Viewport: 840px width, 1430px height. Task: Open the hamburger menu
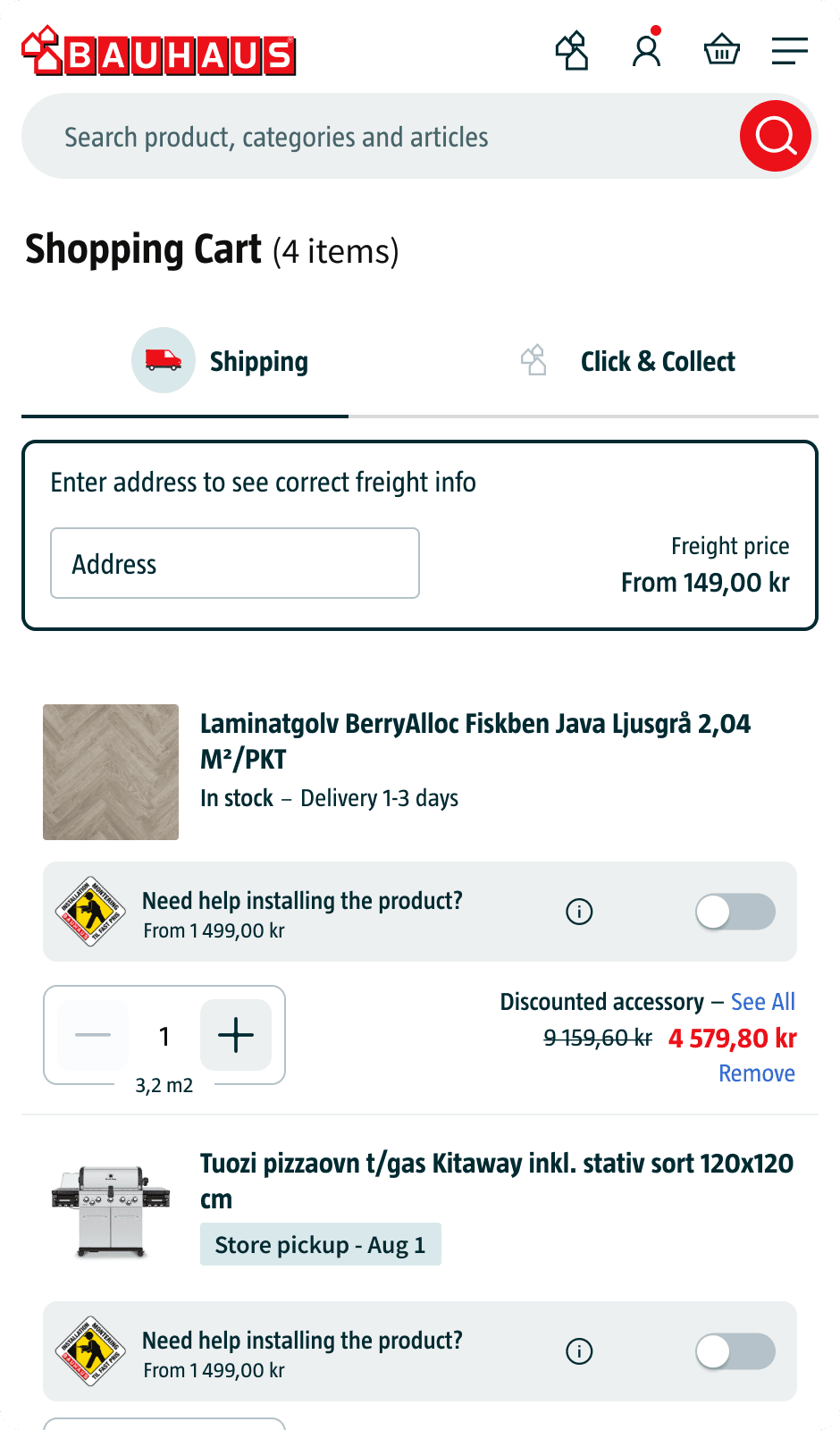pos(790,51)
